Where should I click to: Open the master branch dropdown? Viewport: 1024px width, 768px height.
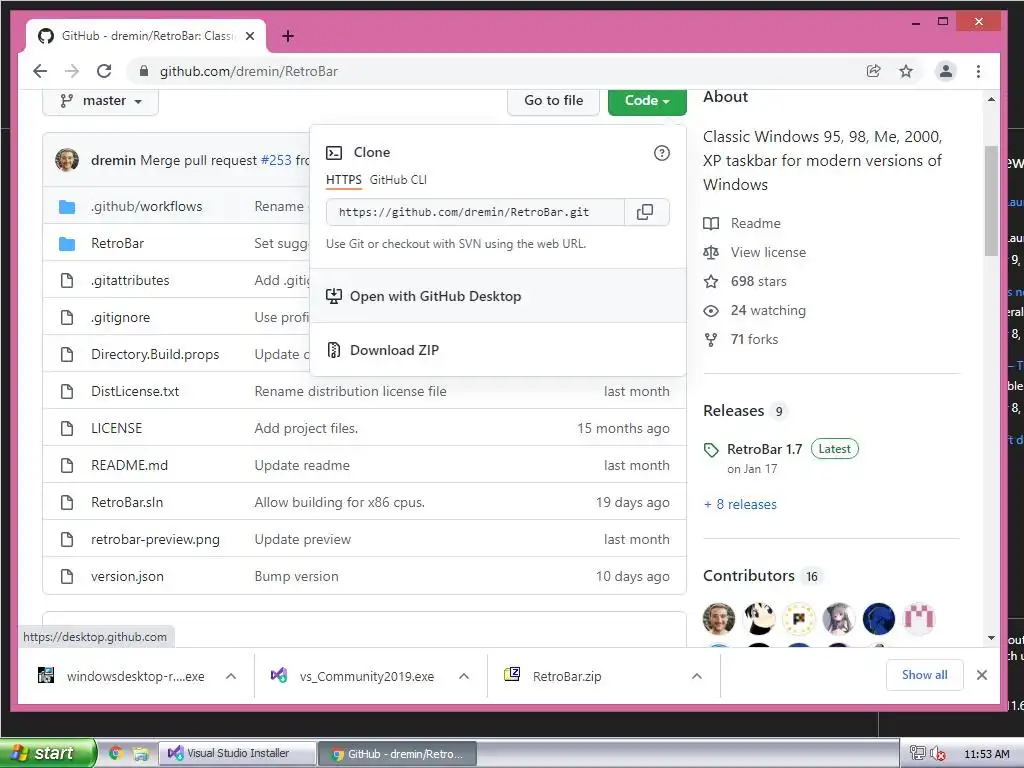coord(101,101)
